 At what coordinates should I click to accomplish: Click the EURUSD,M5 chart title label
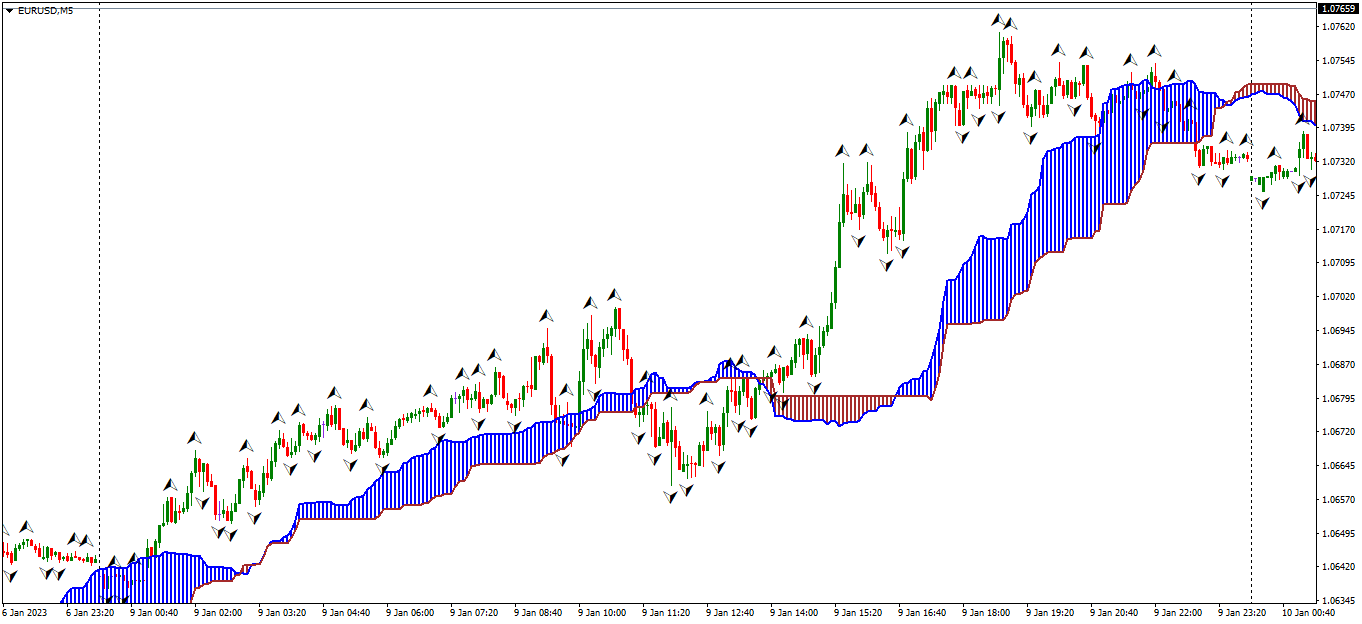click(45, 10)
